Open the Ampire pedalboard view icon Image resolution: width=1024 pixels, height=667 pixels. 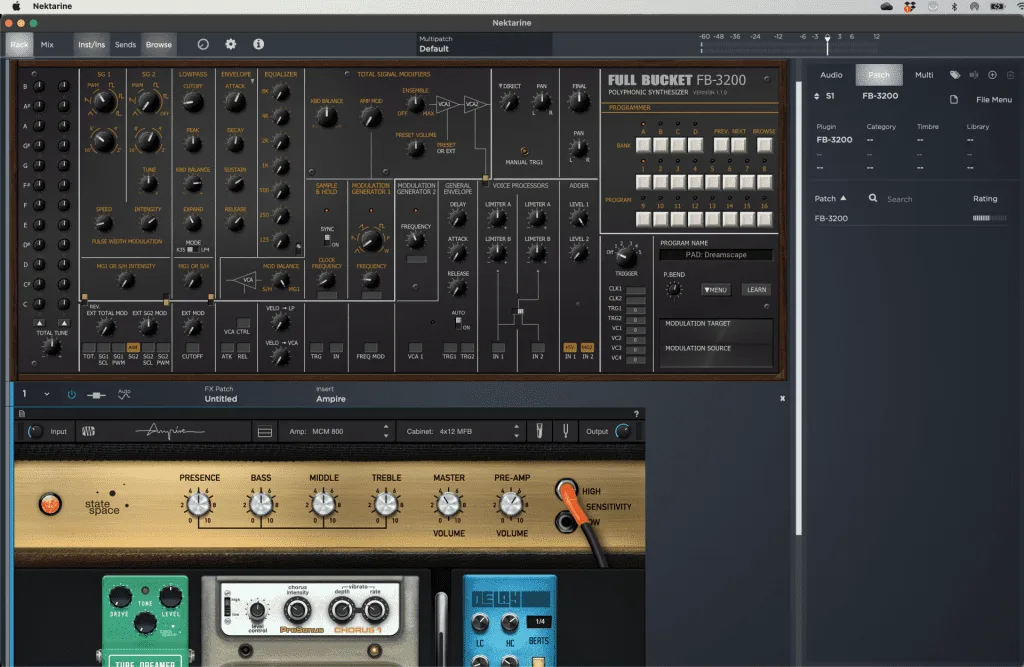264,432
